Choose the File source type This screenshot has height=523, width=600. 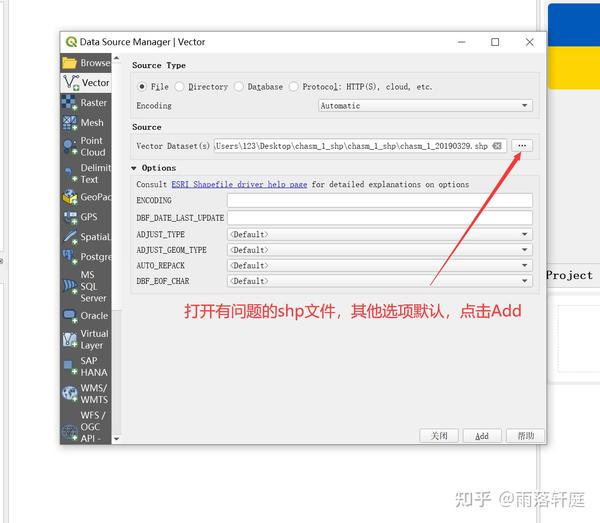tap(142, 87)
